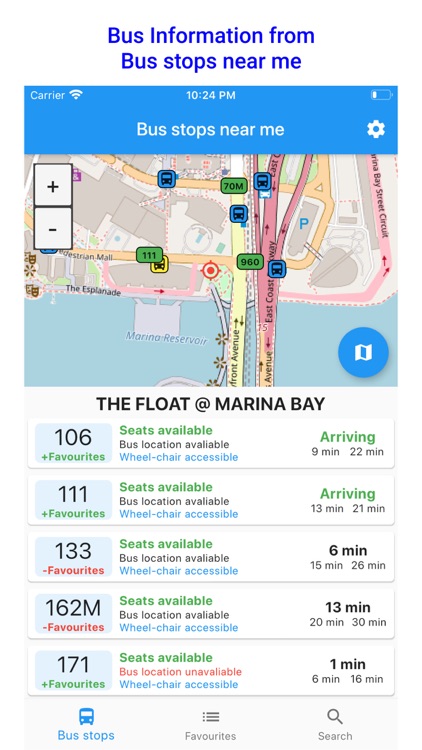Image resolution: width=422 pixels, height=750 pixels.
Task: Tap the green 70M bus marker
Action: coord(233,186)
